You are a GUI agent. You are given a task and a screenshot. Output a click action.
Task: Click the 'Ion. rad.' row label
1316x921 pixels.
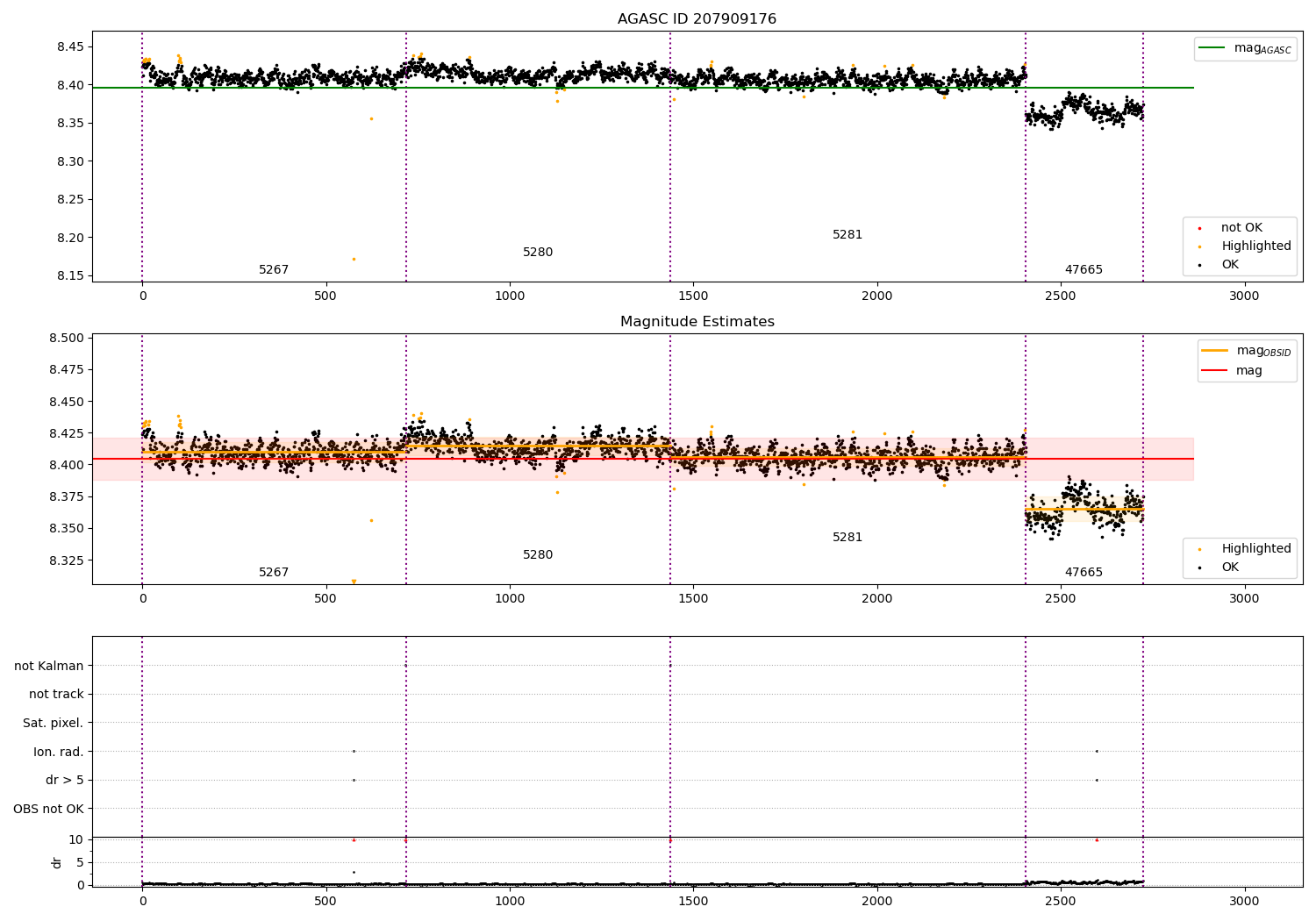pos(59,752)
